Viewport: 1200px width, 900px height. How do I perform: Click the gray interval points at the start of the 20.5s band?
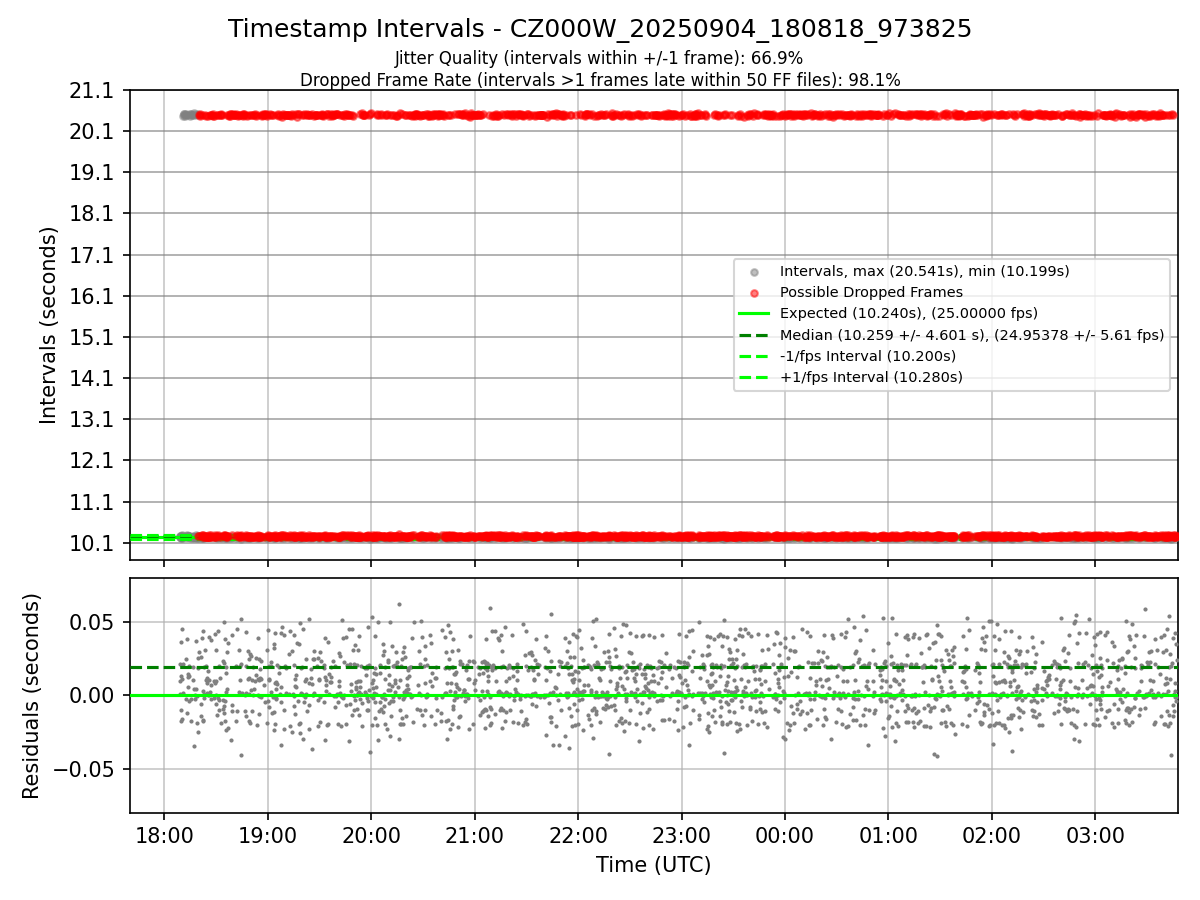(187, 115)
